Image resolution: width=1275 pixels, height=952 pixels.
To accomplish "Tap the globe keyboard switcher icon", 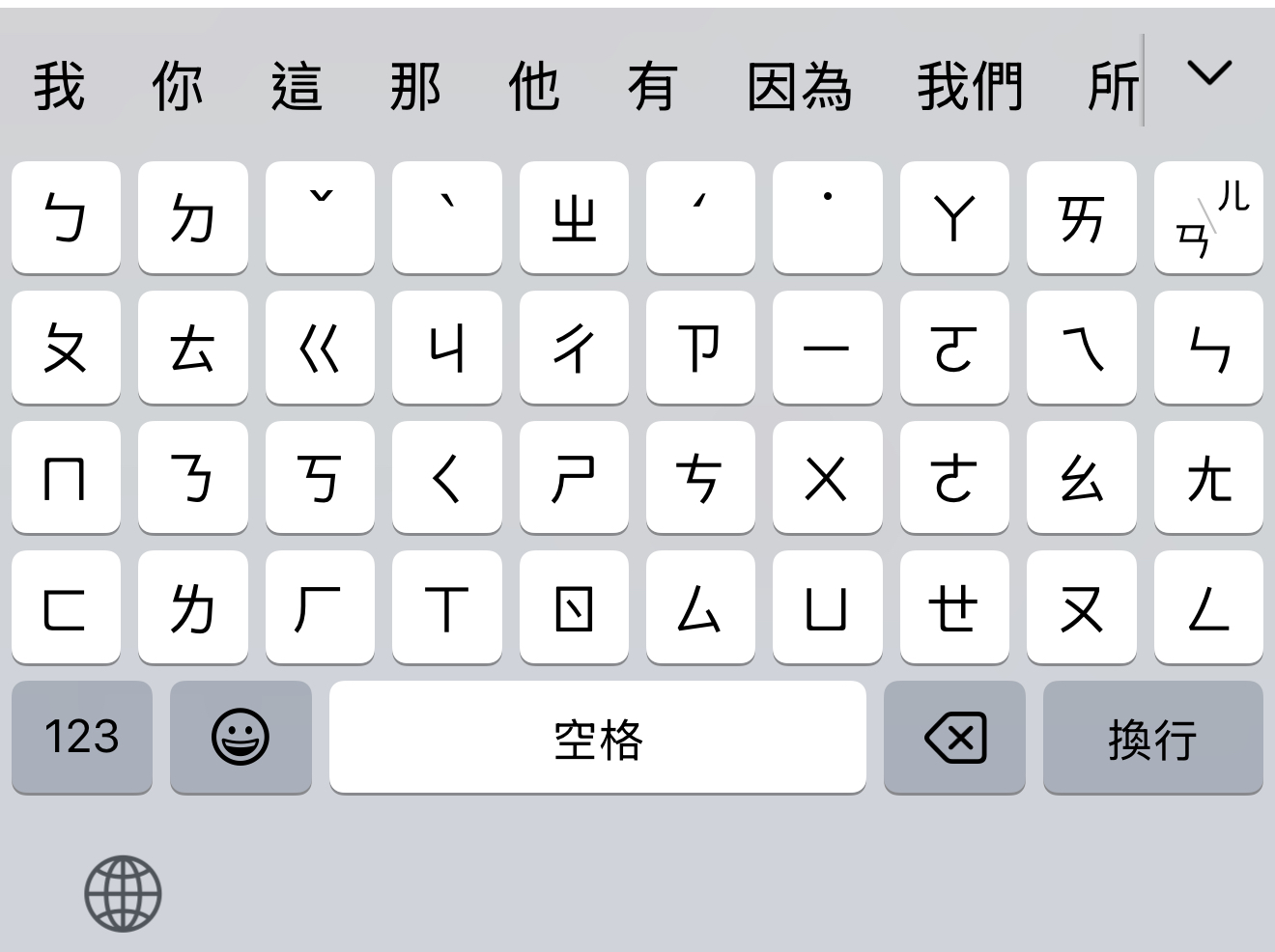I will (x=123, y=894).
